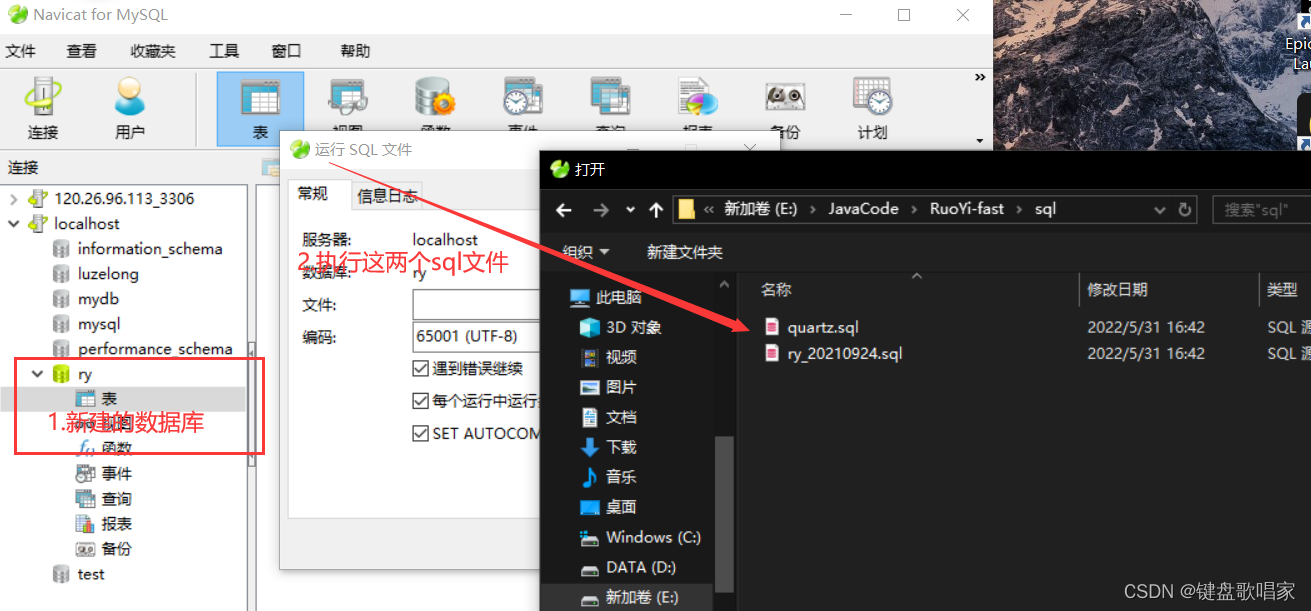Click the navigation pane scrollbar in Open dialog
Screen dimensions: 1311x611
(x=723, y=515)
